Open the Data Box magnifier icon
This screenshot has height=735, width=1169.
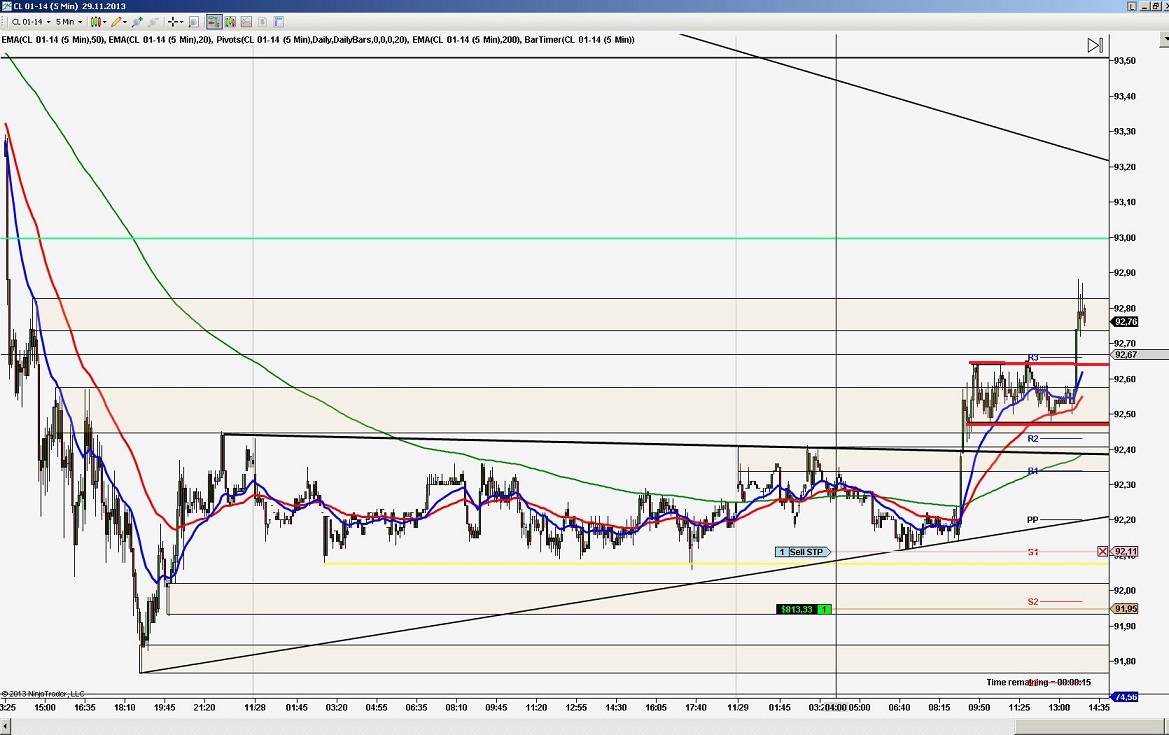click(x=193, y=21)
